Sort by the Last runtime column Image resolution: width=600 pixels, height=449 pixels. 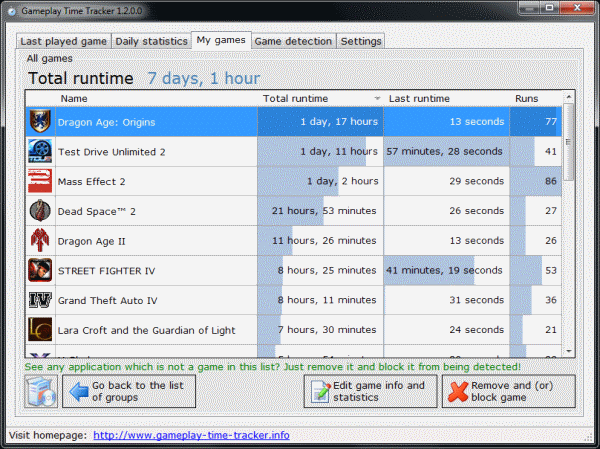(447, 99)
